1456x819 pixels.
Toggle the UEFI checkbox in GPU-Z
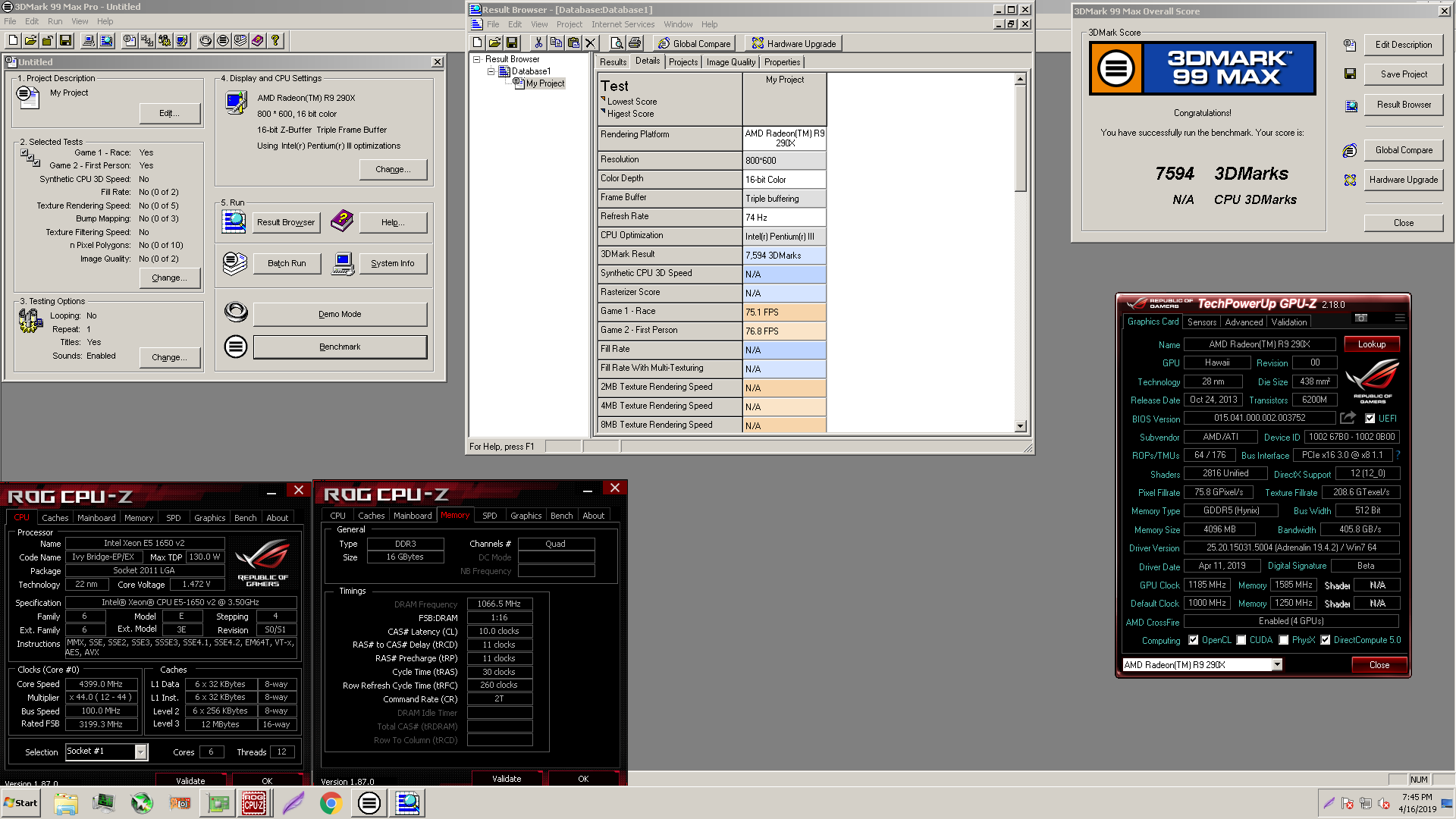pos(1370,419)
